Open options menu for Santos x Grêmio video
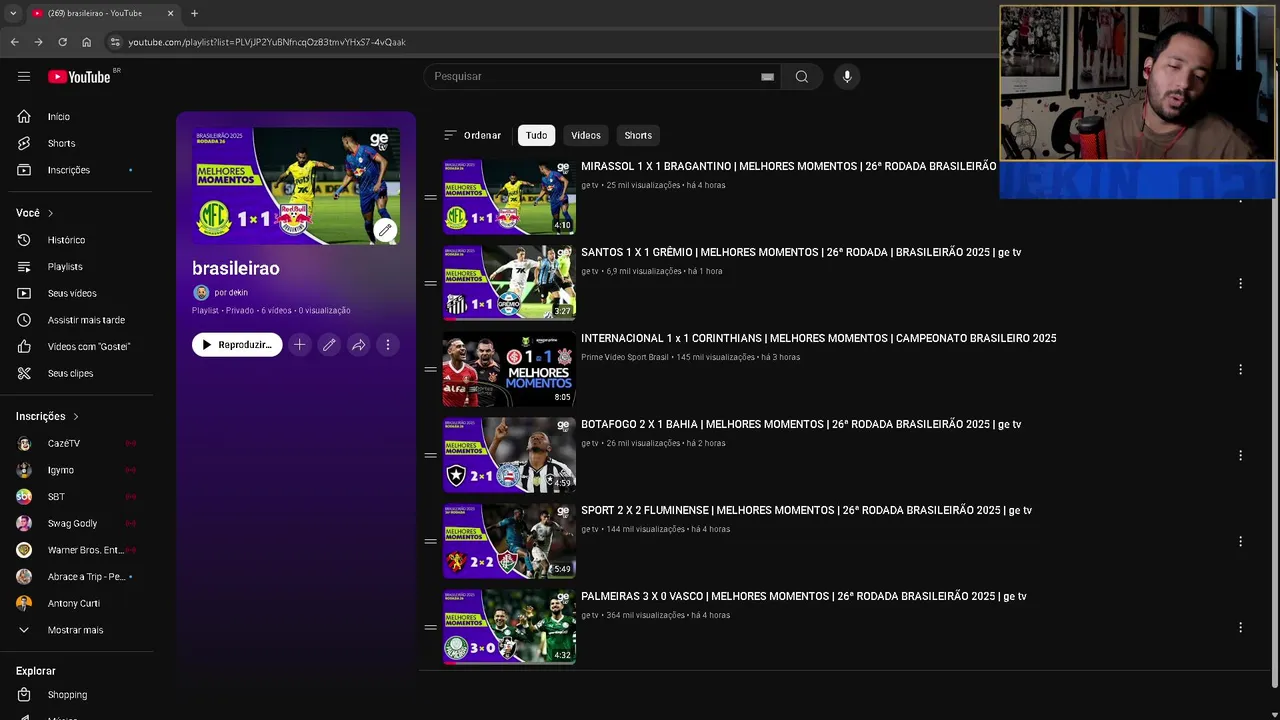The height and width of the screenshot is (720, 1280). [1240, 283]
